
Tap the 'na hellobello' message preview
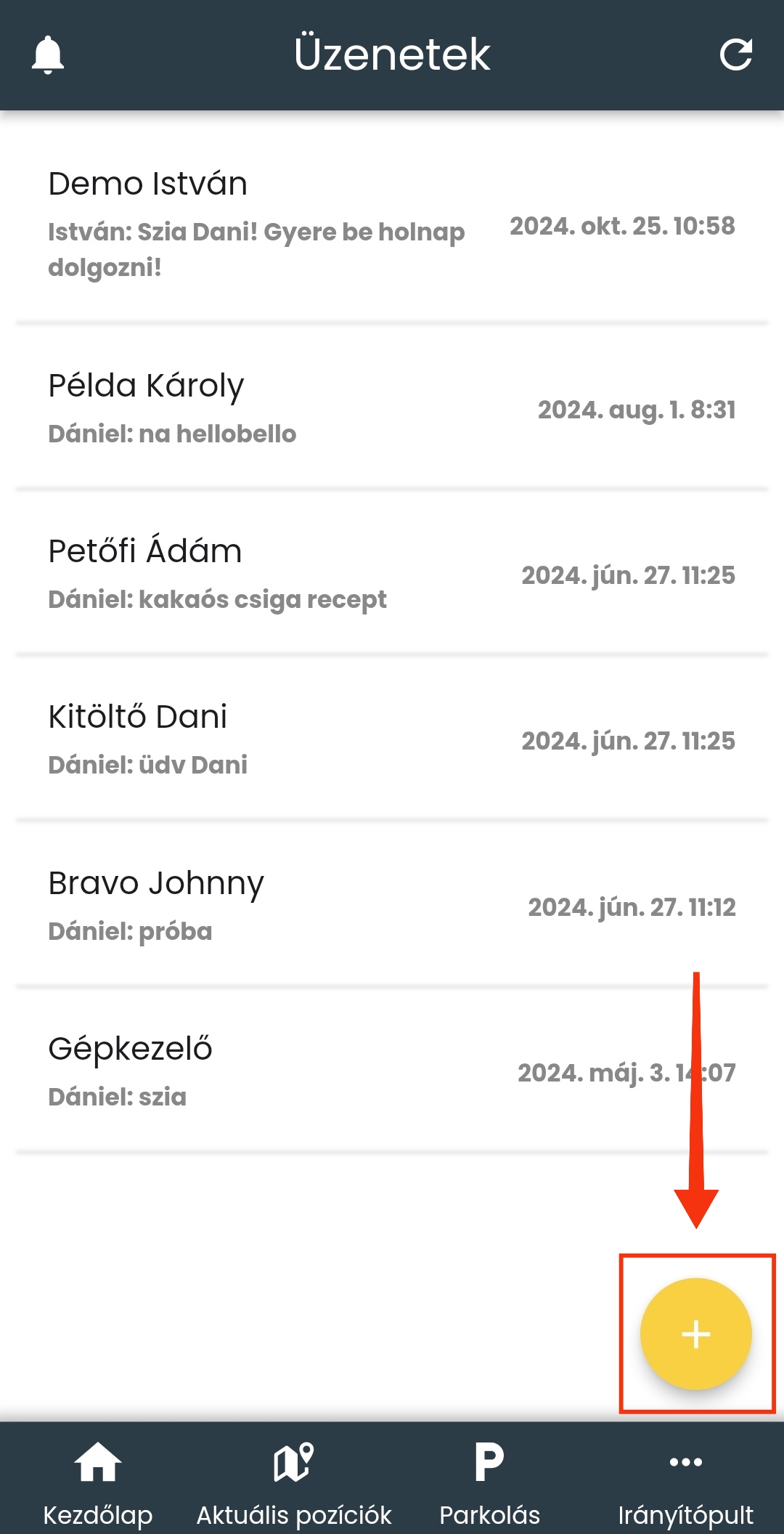coord(172,434)
